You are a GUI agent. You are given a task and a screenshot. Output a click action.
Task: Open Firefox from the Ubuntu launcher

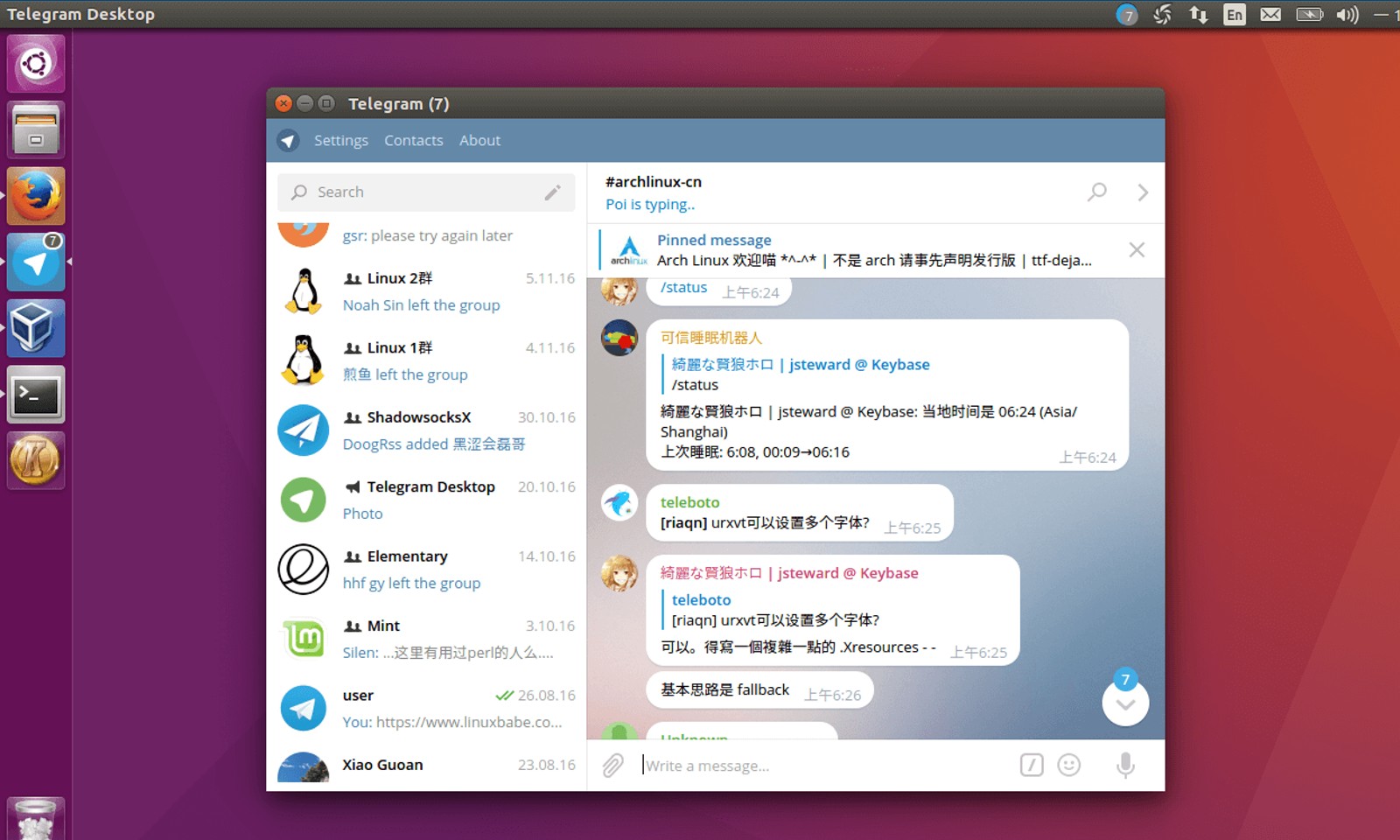tap(36, 196)
